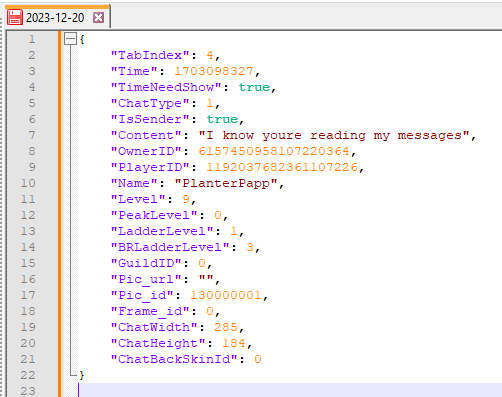
Task: Click the BRLadderLevel value 3
Action: (x=249, y=247)
